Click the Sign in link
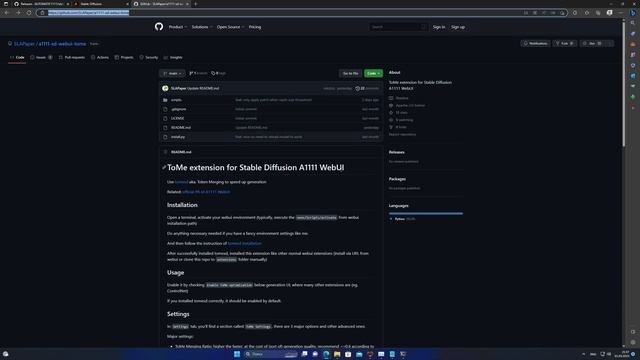Viewport: 640px width, 360px height. tap(439, 27)
